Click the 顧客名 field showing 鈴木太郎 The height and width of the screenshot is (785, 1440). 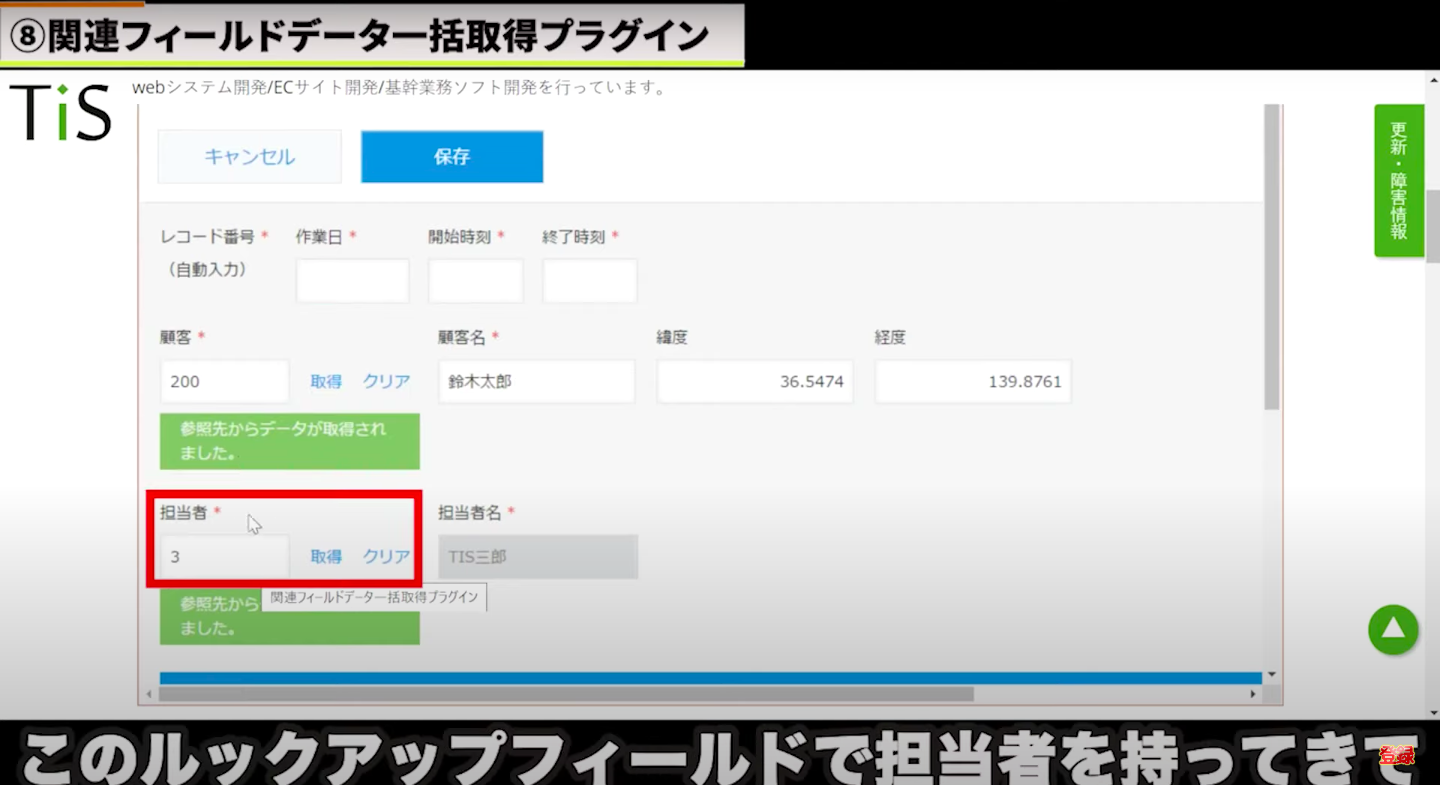[x=536, y=382]
